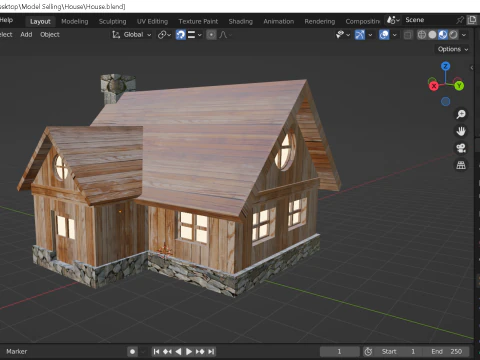Open the Add menu in the viewport header
The image size is (480, 360).
click(x=26, y=34)
